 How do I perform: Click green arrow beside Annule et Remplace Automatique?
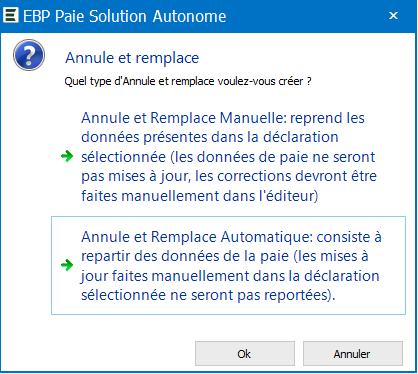click(x=67, y=265)
